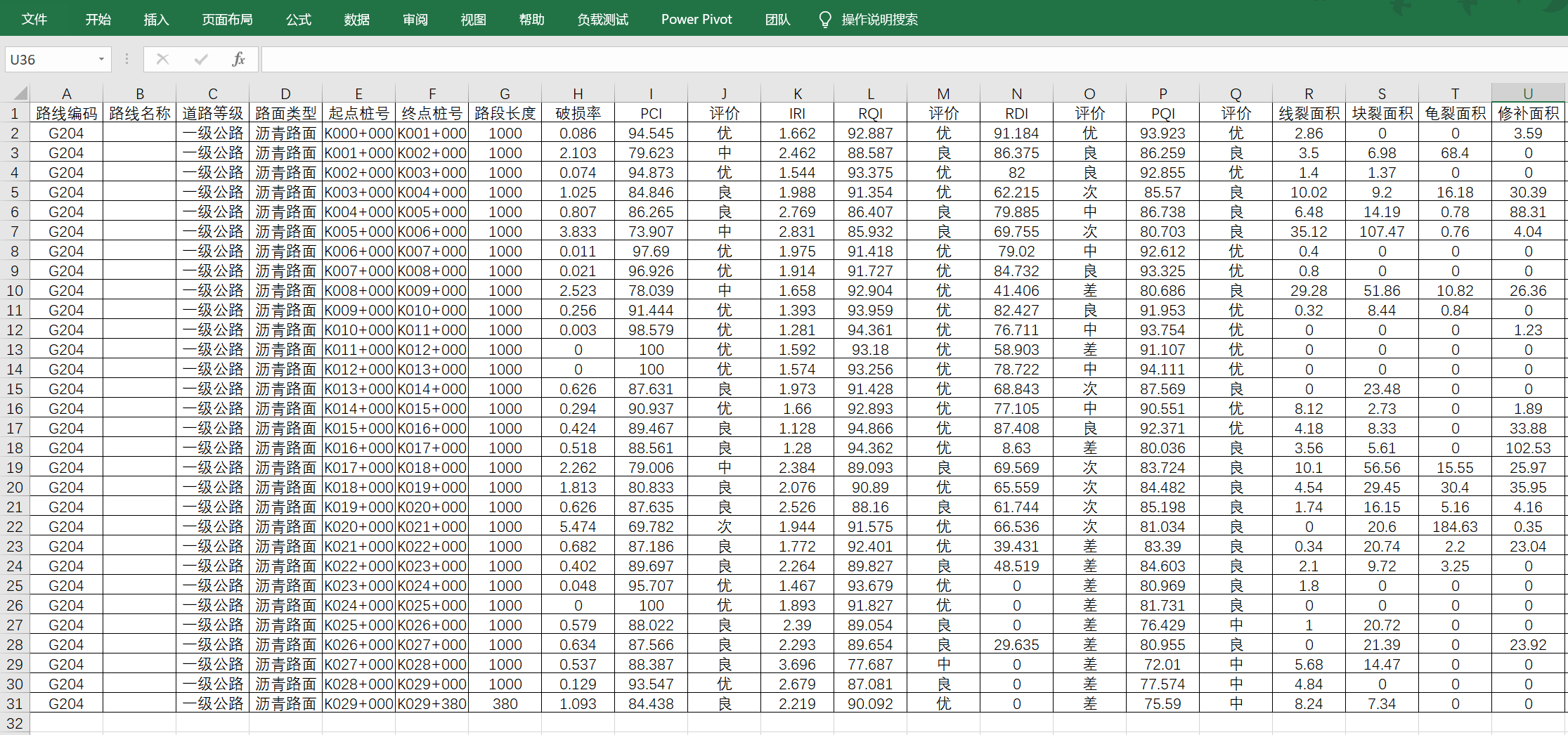This screenshot has height=735, width=1568.
Task: Click the Insert Function fx icon
Action: (238, 59)
